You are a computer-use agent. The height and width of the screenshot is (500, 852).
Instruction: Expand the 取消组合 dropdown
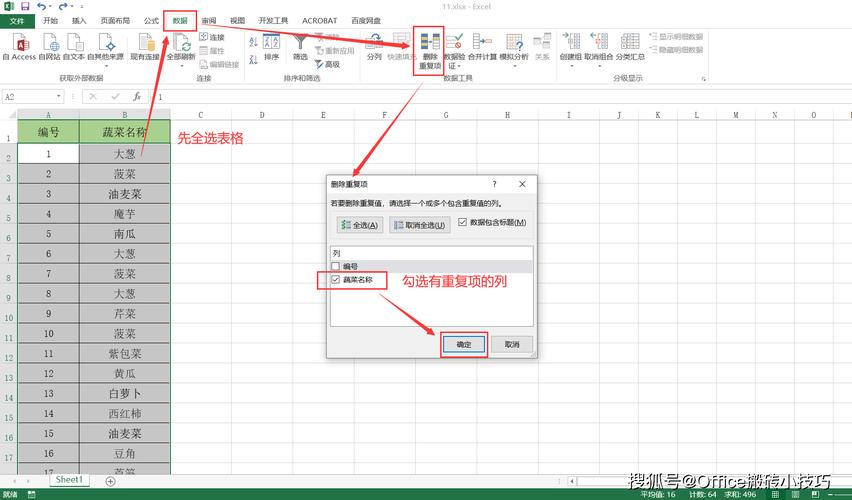pyautogui.click(x=599, y=66)
